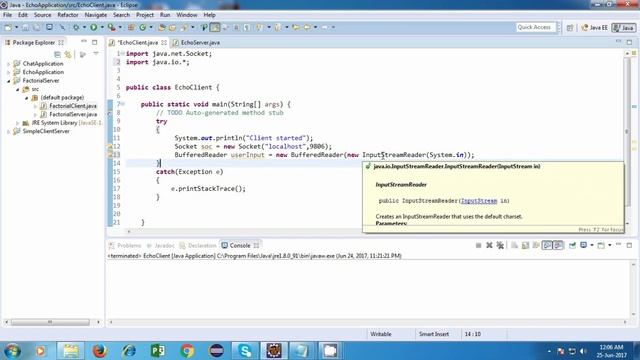
Task: Click the Open Task folder icon
Action: click(172, 27)
